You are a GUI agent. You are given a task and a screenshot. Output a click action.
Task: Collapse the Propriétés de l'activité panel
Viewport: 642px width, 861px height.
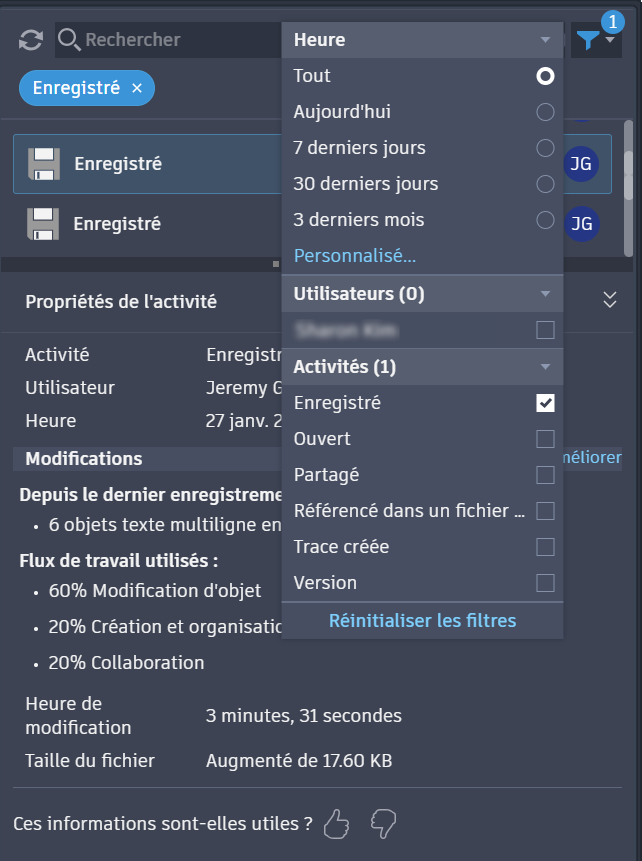610,300
